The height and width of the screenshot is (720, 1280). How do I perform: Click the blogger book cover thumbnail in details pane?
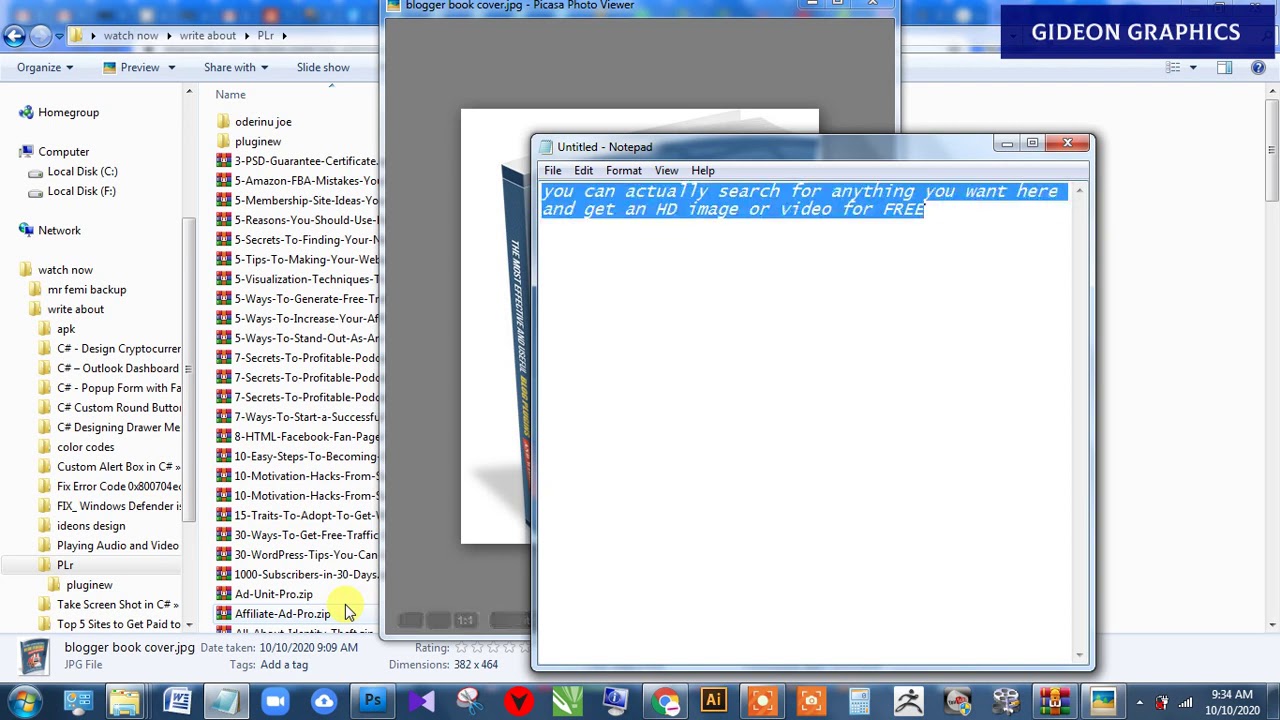coord(33,656)
